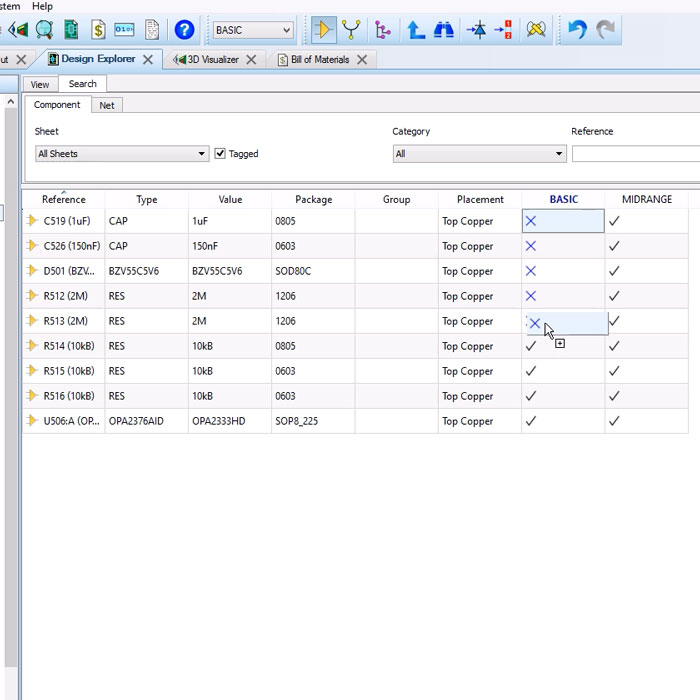The image size is (700, 700).
Task: Click the goto schematic diode icon
Action: pyautogui.click(x=476, y=30)
